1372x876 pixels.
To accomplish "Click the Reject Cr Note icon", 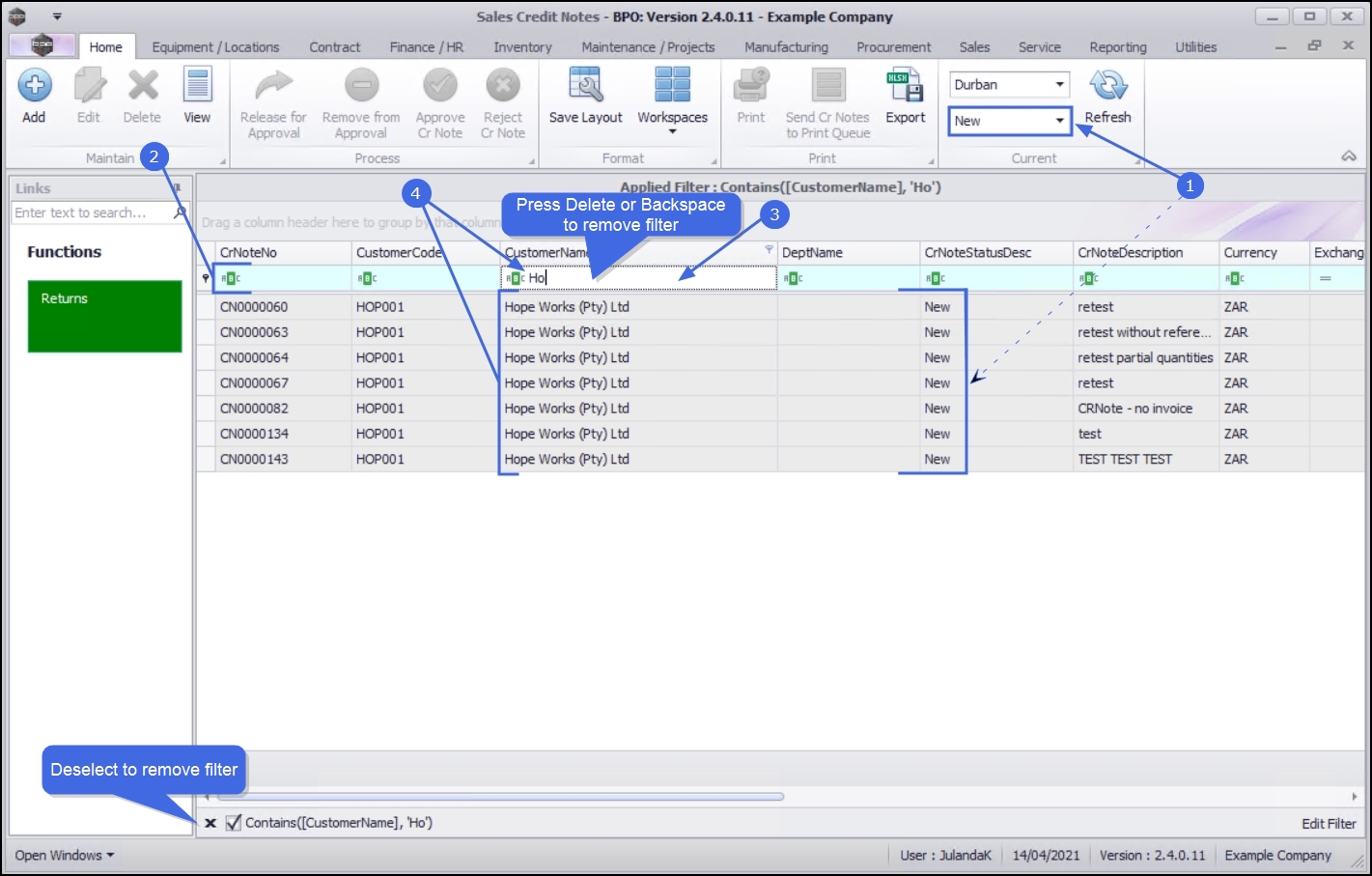I will (x=503, y=86).
